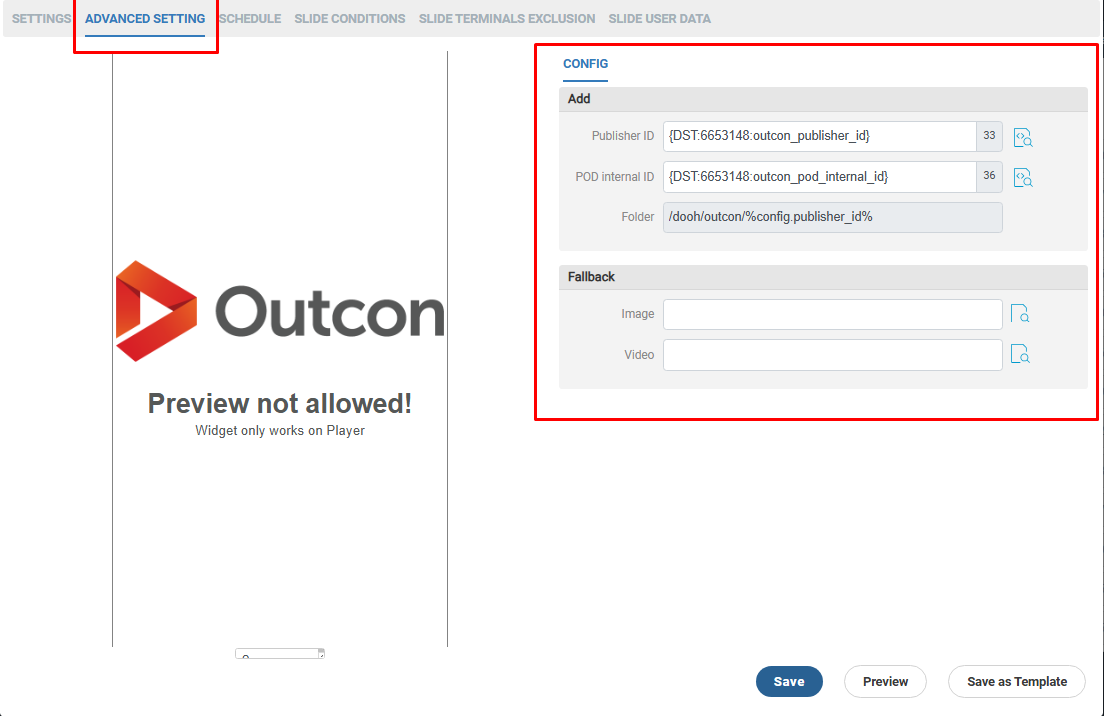Browse file for Fallback Image

pos(1020,313)
